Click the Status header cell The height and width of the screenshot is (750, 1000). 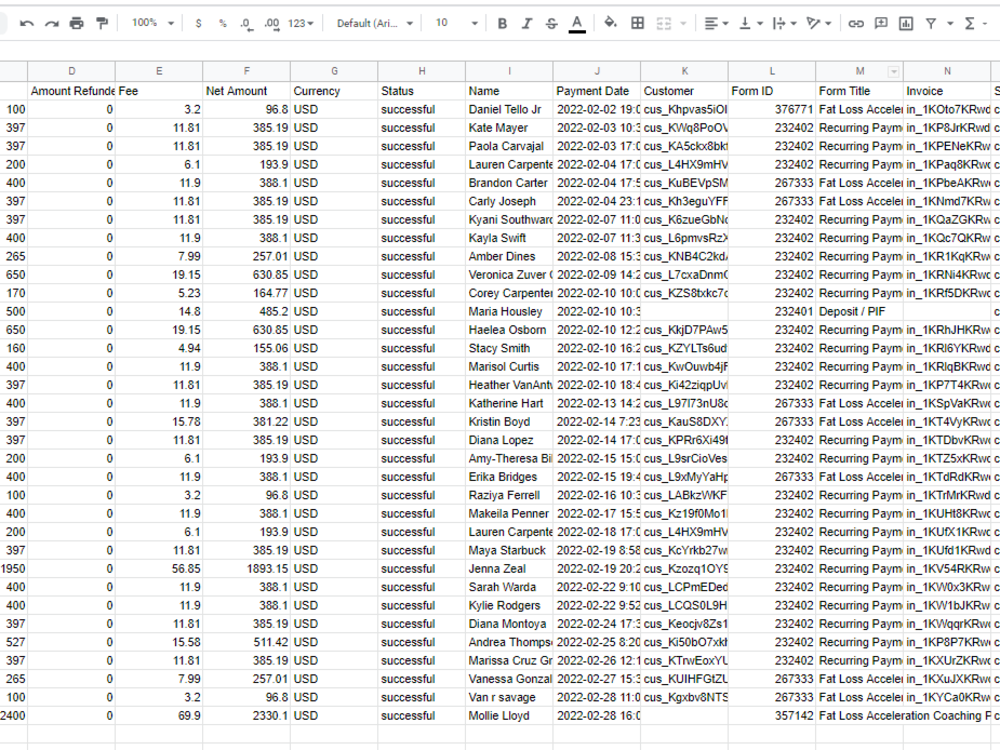[422, 91]
